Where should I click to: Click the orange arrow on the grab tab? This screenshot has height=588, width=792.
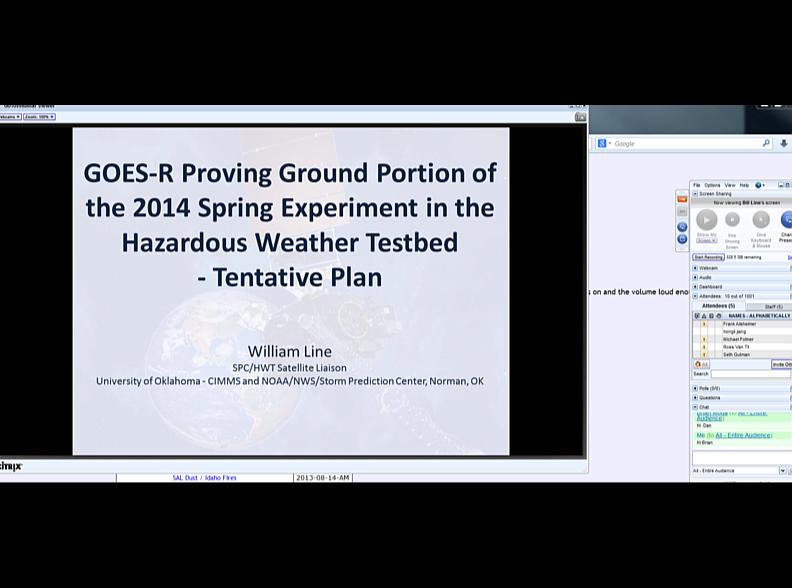682,200
